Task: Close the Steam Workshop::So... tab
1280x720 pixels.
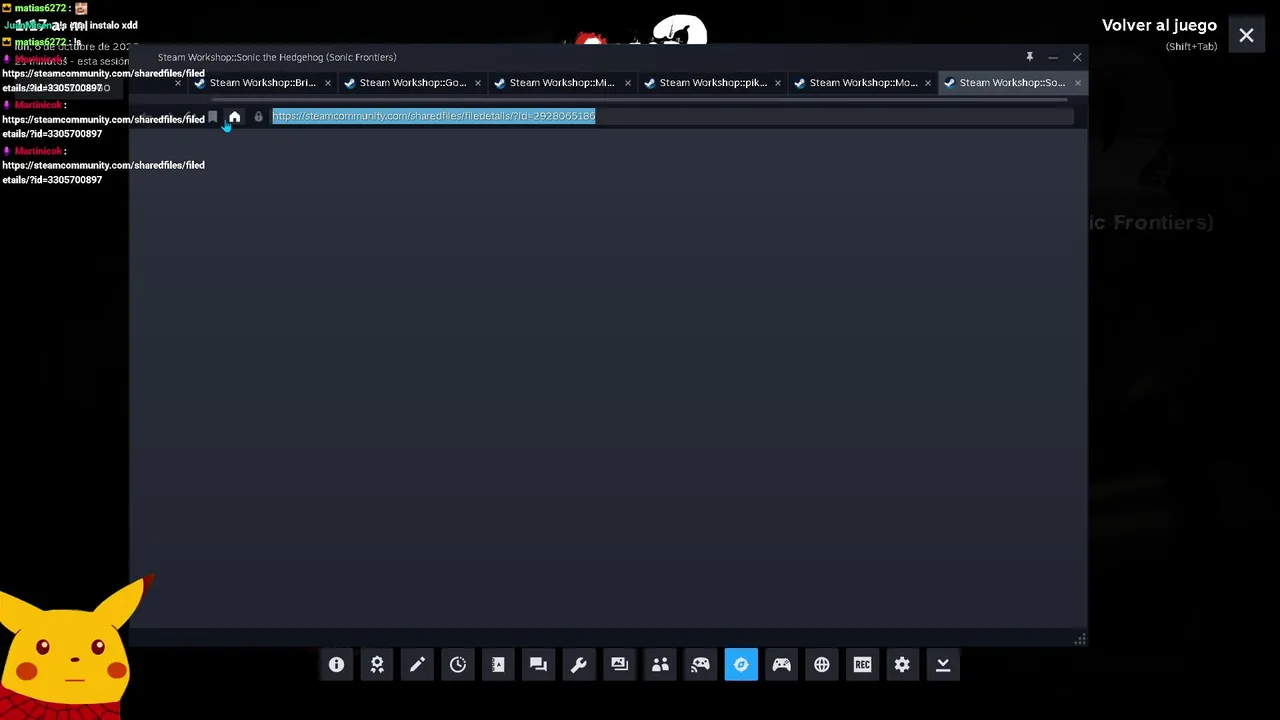Action: [1077, 83]
